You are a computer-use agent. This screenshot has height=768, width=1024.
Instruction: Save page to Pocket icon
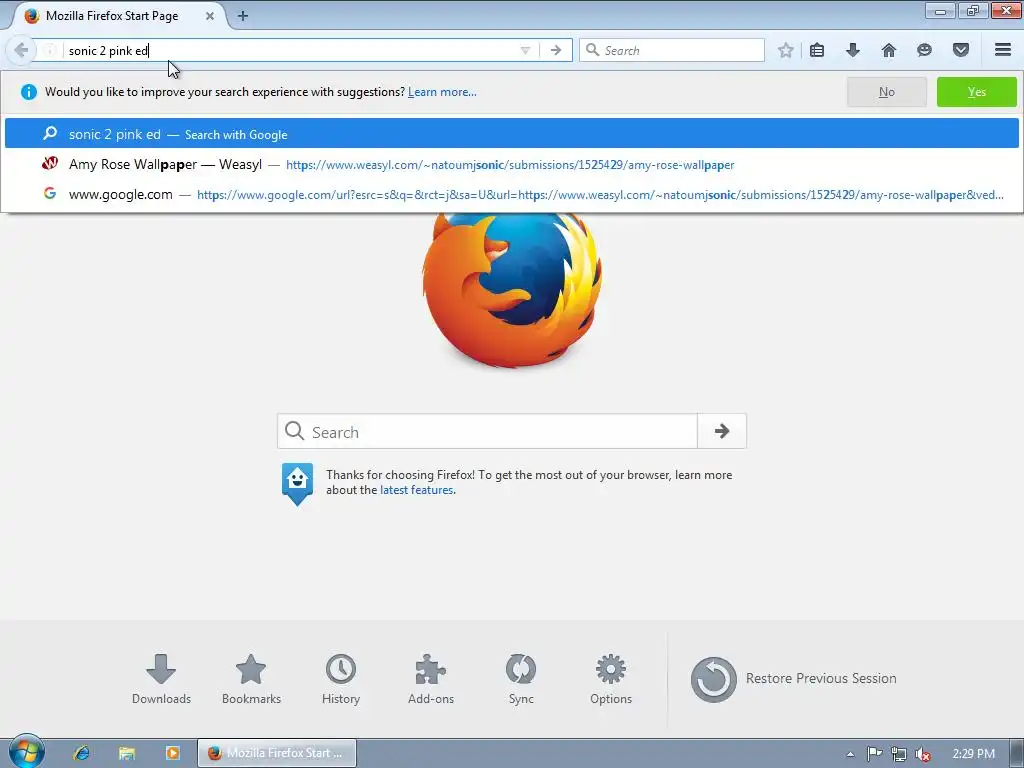(961, 50)
